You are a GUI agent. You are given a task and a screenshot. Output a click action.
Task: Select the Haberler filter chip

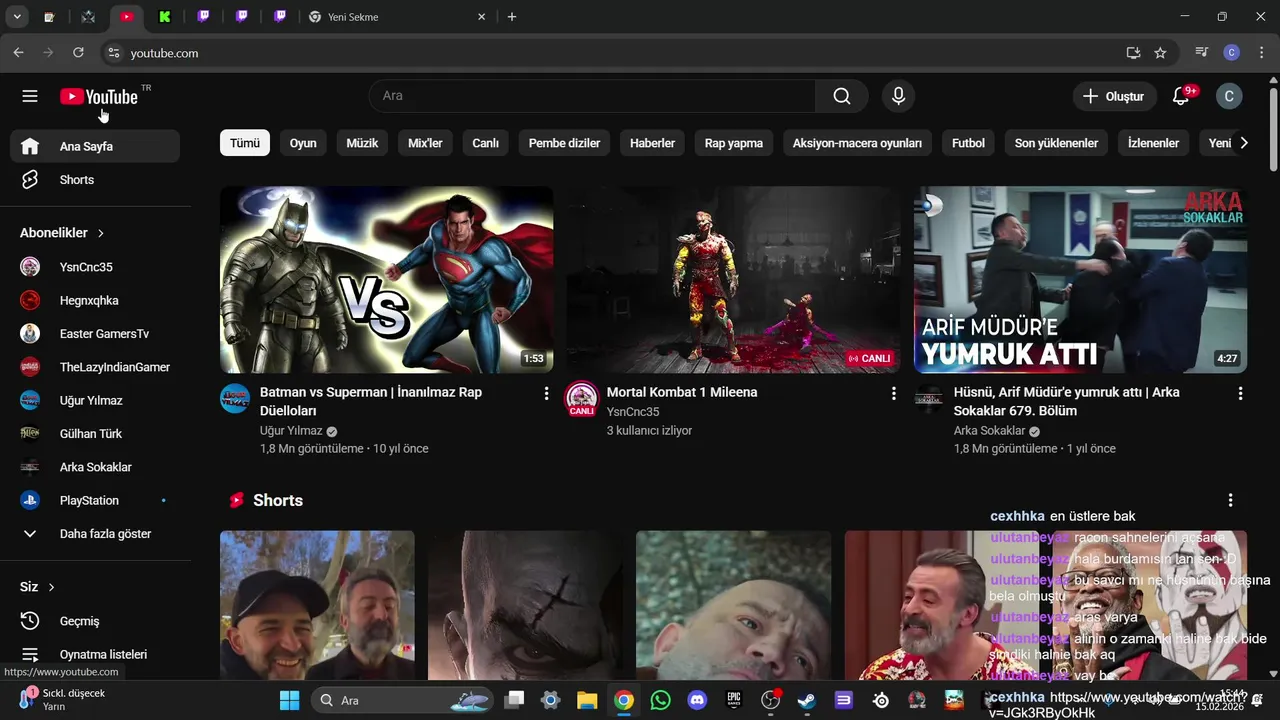pos(652,143)
